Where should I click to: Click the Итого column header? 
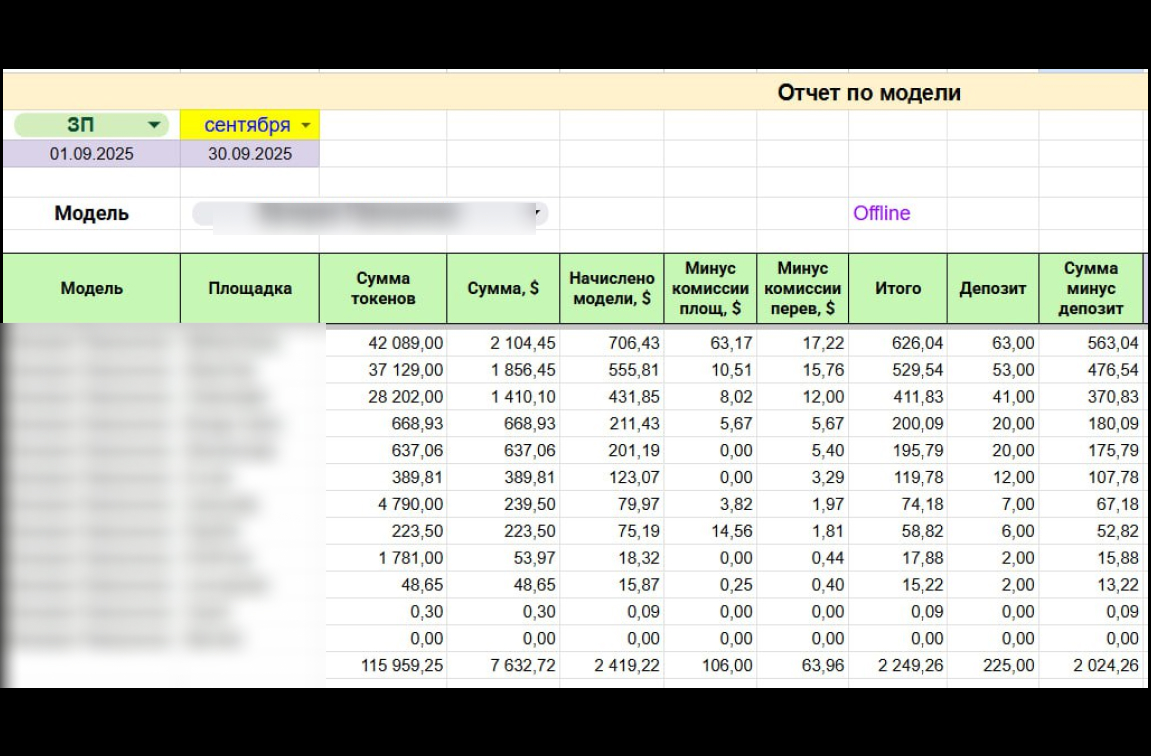tap(898, 288)
